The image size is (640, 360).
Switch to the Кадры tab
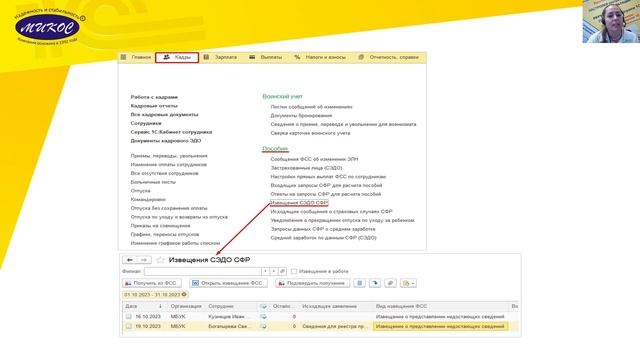[x=177, y=58]
